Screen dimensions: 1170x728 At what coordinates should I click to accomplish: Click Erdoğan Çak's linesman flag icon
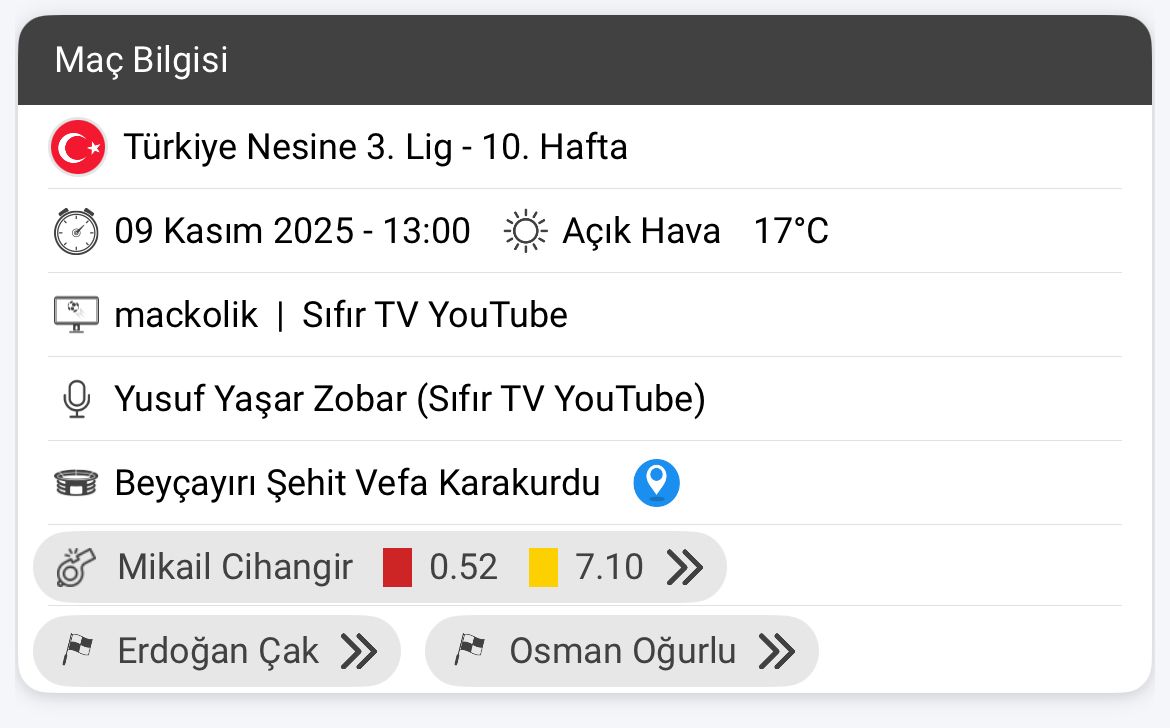[76, 651]
